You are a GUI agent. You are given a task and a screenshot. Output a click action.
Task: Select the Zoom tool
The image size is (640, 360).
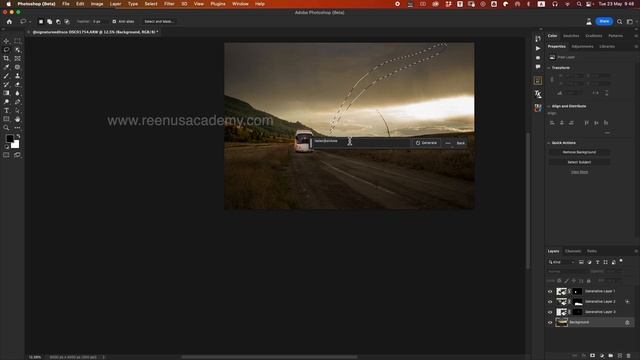click(x=6, y=128)
